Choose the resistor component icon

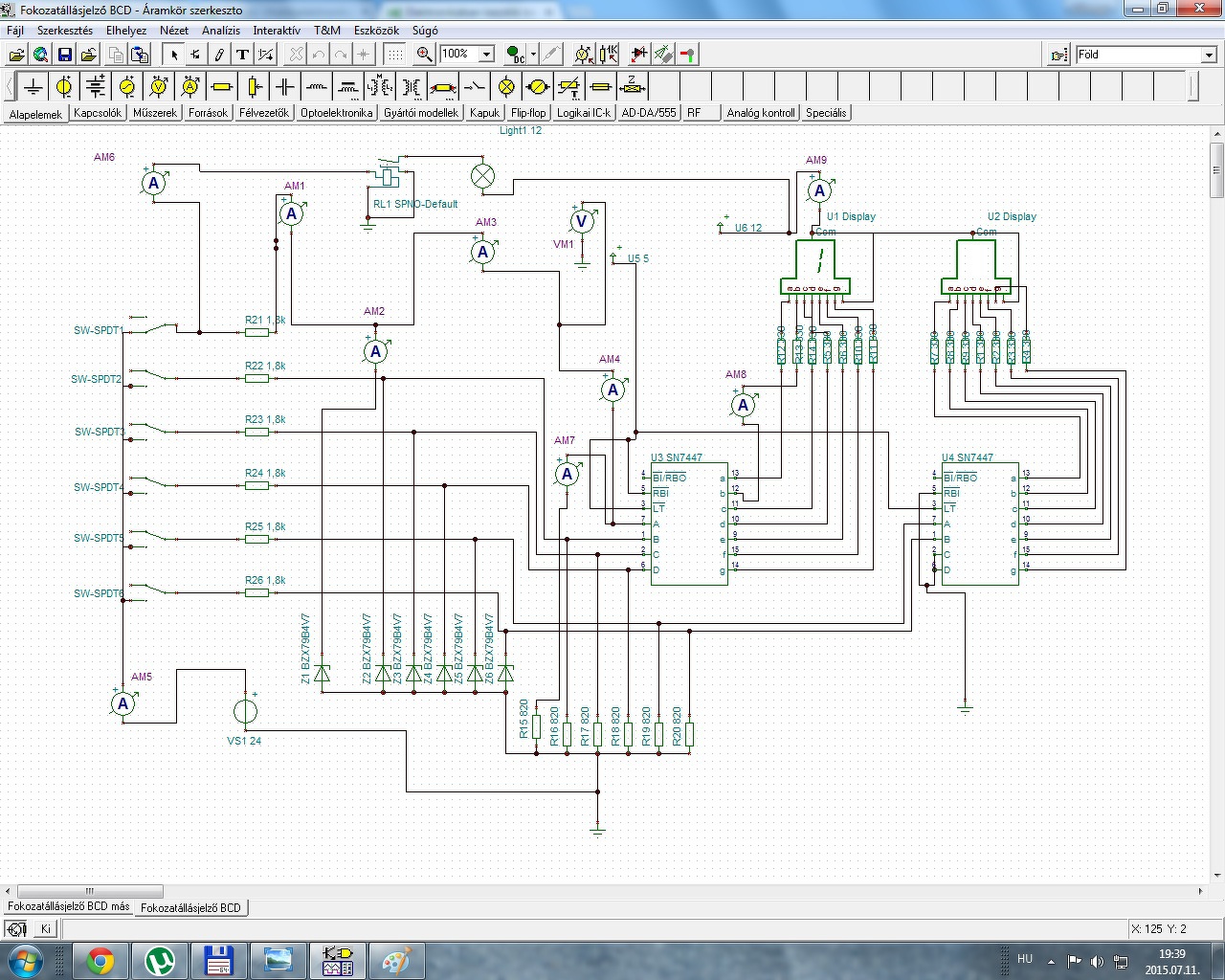(x=222, y=87)
